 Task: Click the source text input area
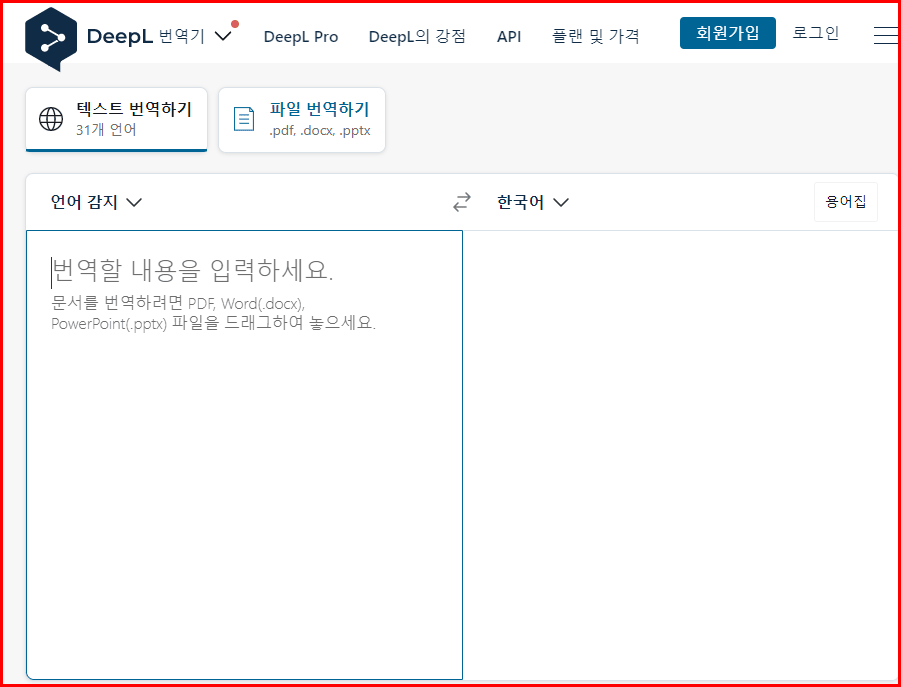tap(244, 455)
